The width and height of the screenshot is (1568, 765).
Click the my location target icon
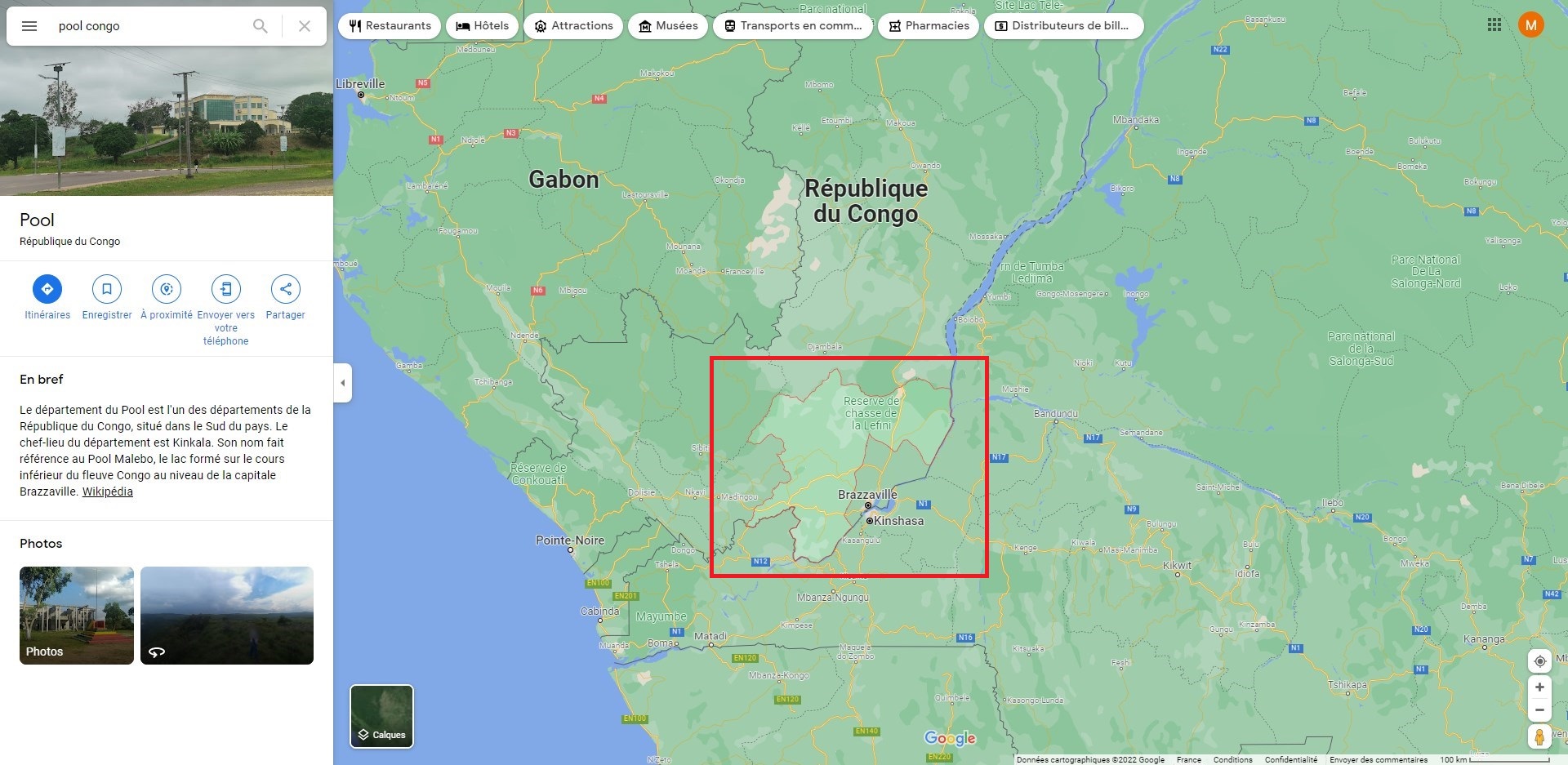(x=1539, y=661)
